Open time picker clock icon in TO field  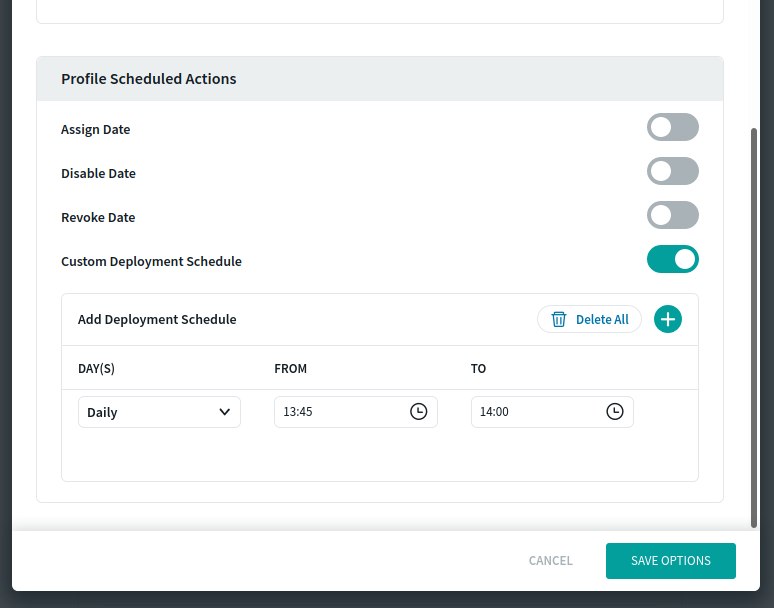[615, 411]
